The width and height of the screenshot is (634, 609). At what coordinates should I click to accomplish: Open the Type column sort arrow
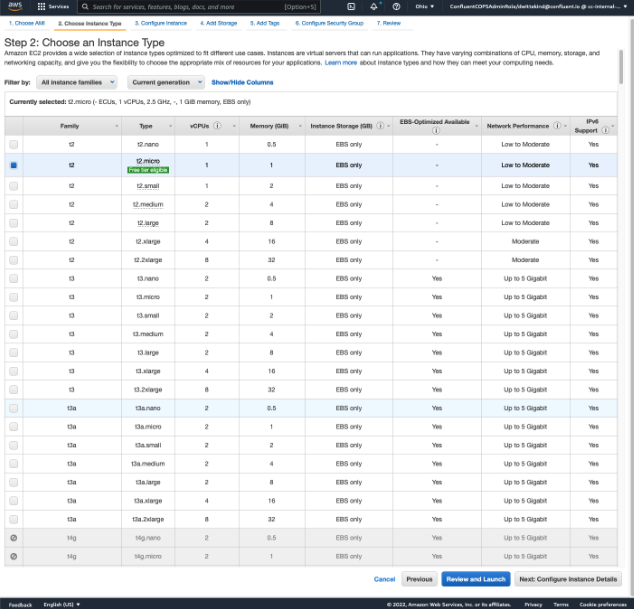point(170,126)
